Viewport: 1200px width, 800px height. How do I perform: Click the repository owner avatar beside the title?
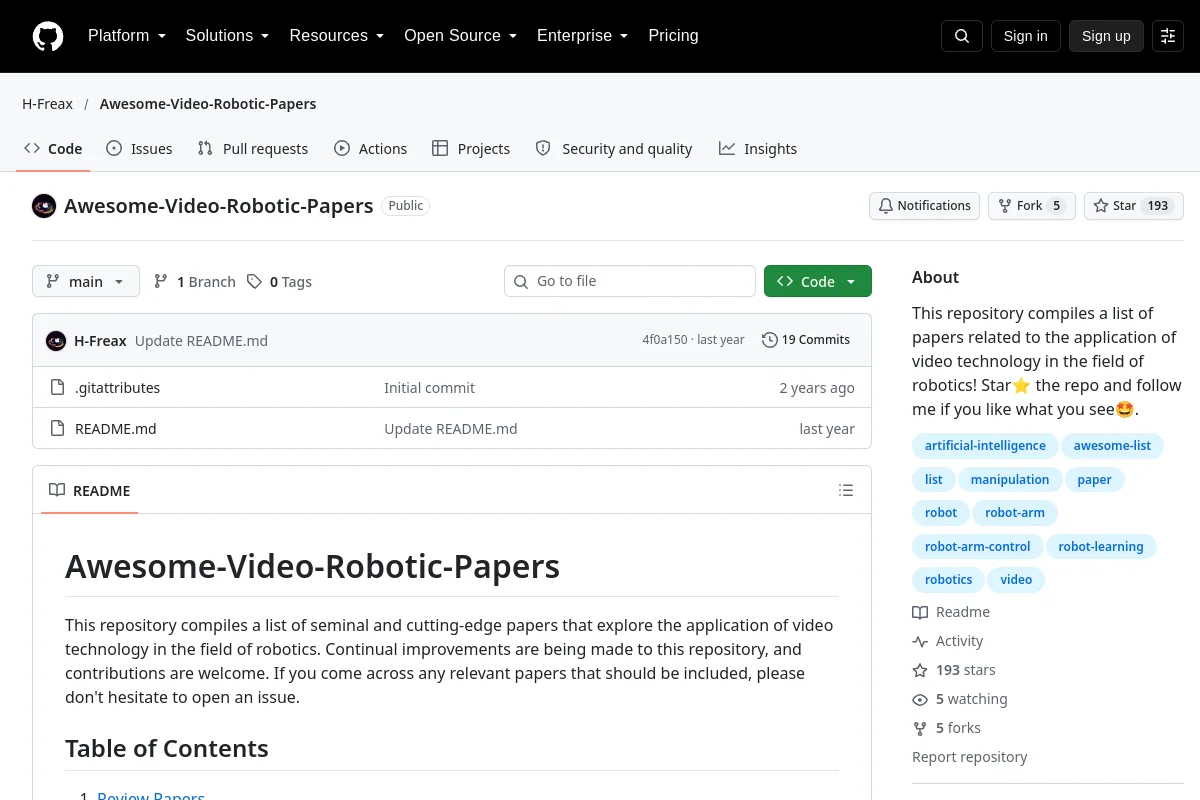tap(44, 206)
